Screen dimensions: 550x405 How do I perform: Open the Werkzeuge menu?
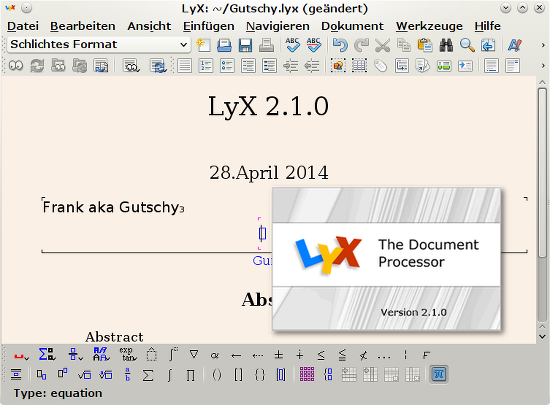429,26
